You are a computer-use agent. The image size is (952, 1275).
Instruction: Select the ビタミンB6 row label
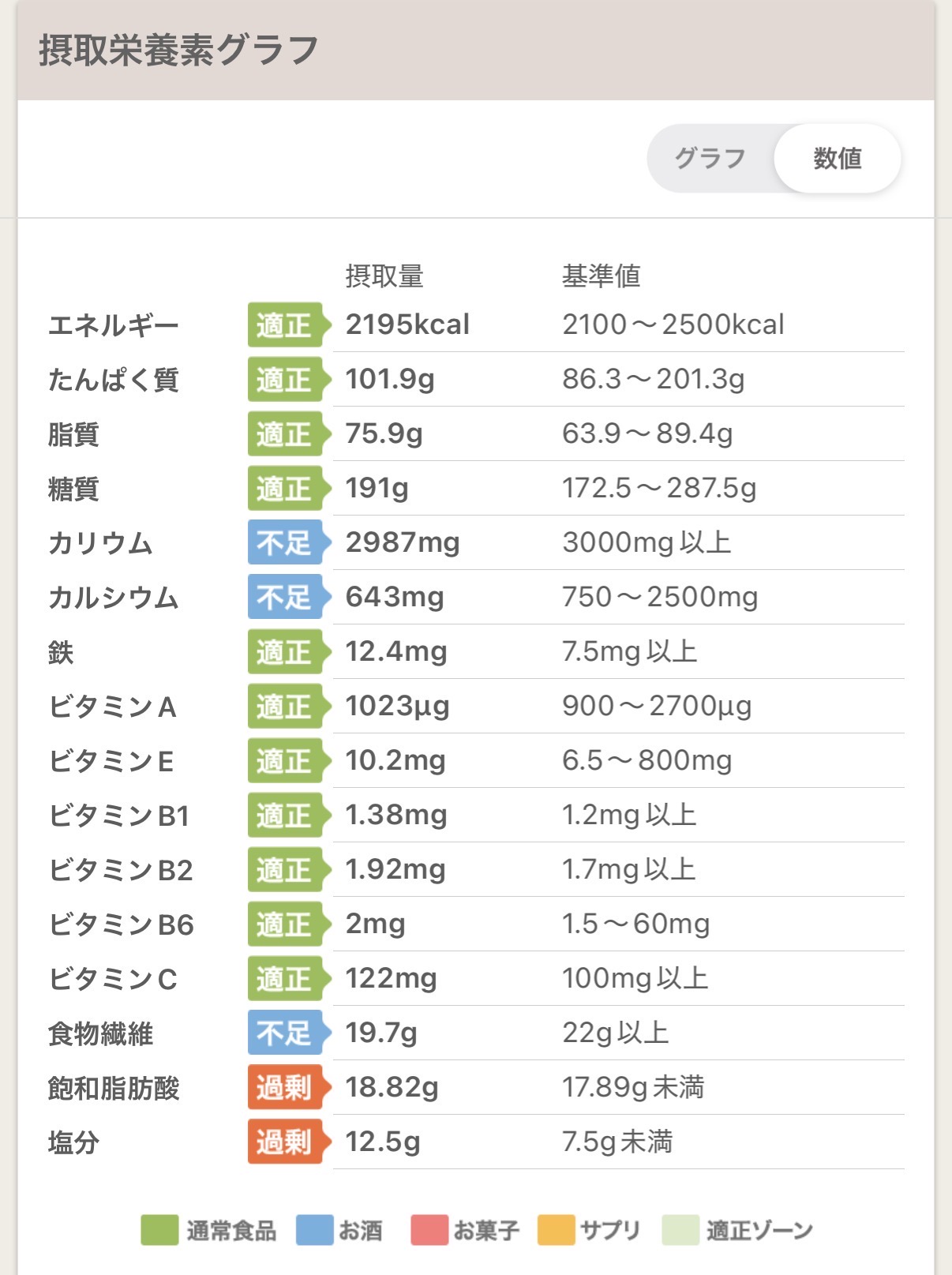[122, 924]
